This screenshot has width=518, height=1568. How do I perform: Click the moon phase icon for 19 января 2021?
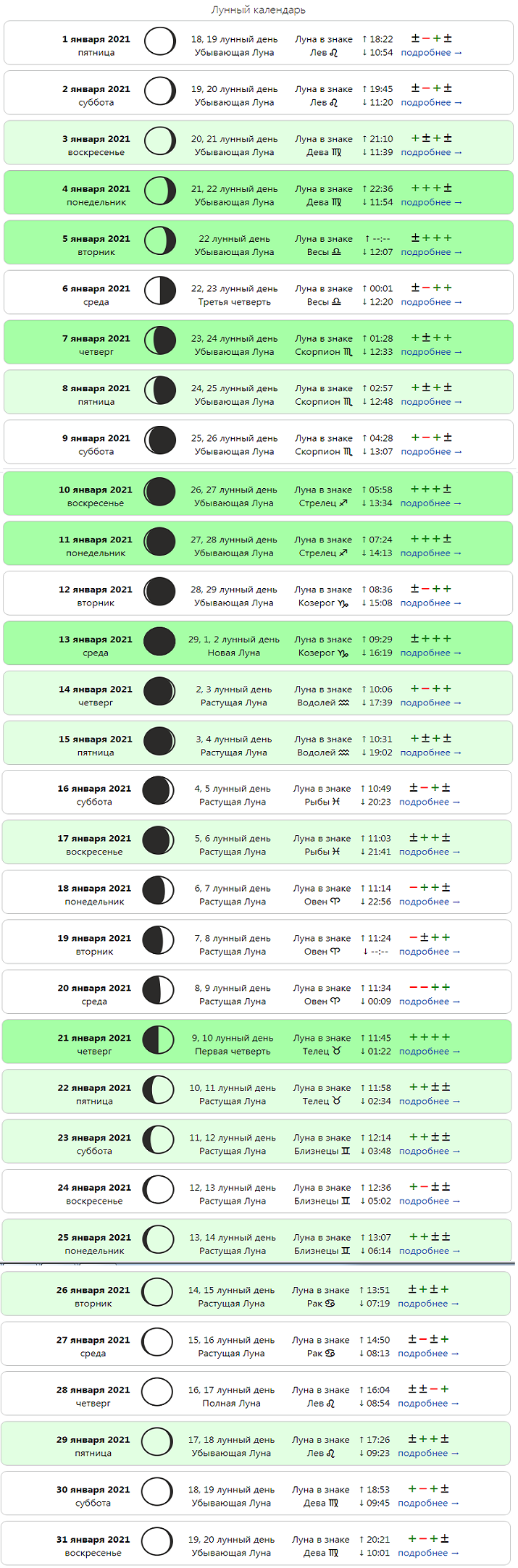coord(159,941)
